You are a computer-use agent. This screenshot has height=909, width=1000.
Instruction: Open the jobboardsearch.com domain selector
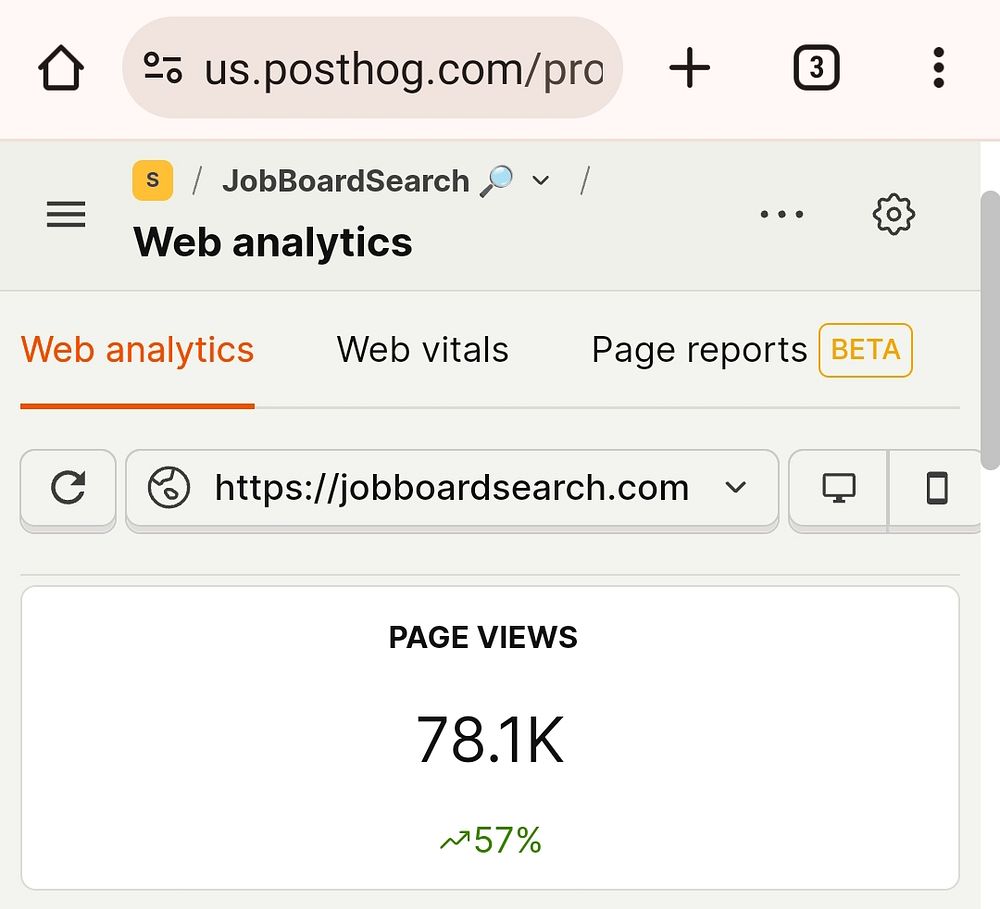coord(452,489)
